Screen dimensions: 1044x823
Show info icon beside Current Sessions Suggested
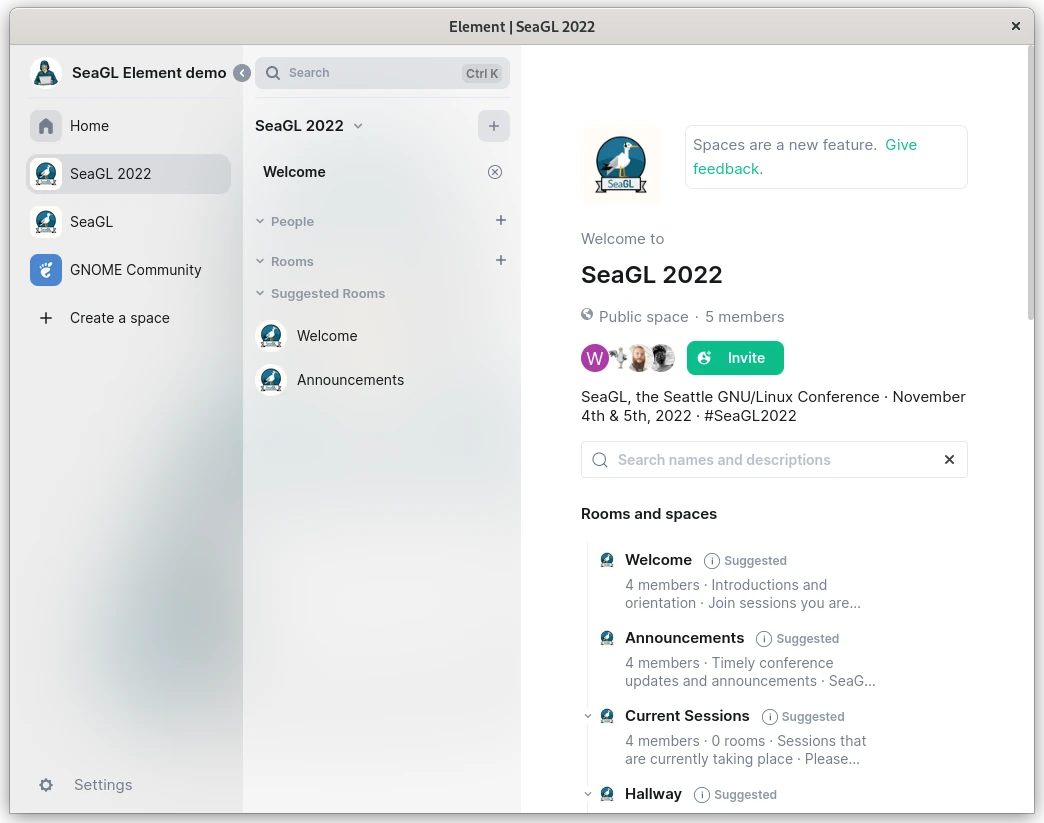click(x=770, y=717)
